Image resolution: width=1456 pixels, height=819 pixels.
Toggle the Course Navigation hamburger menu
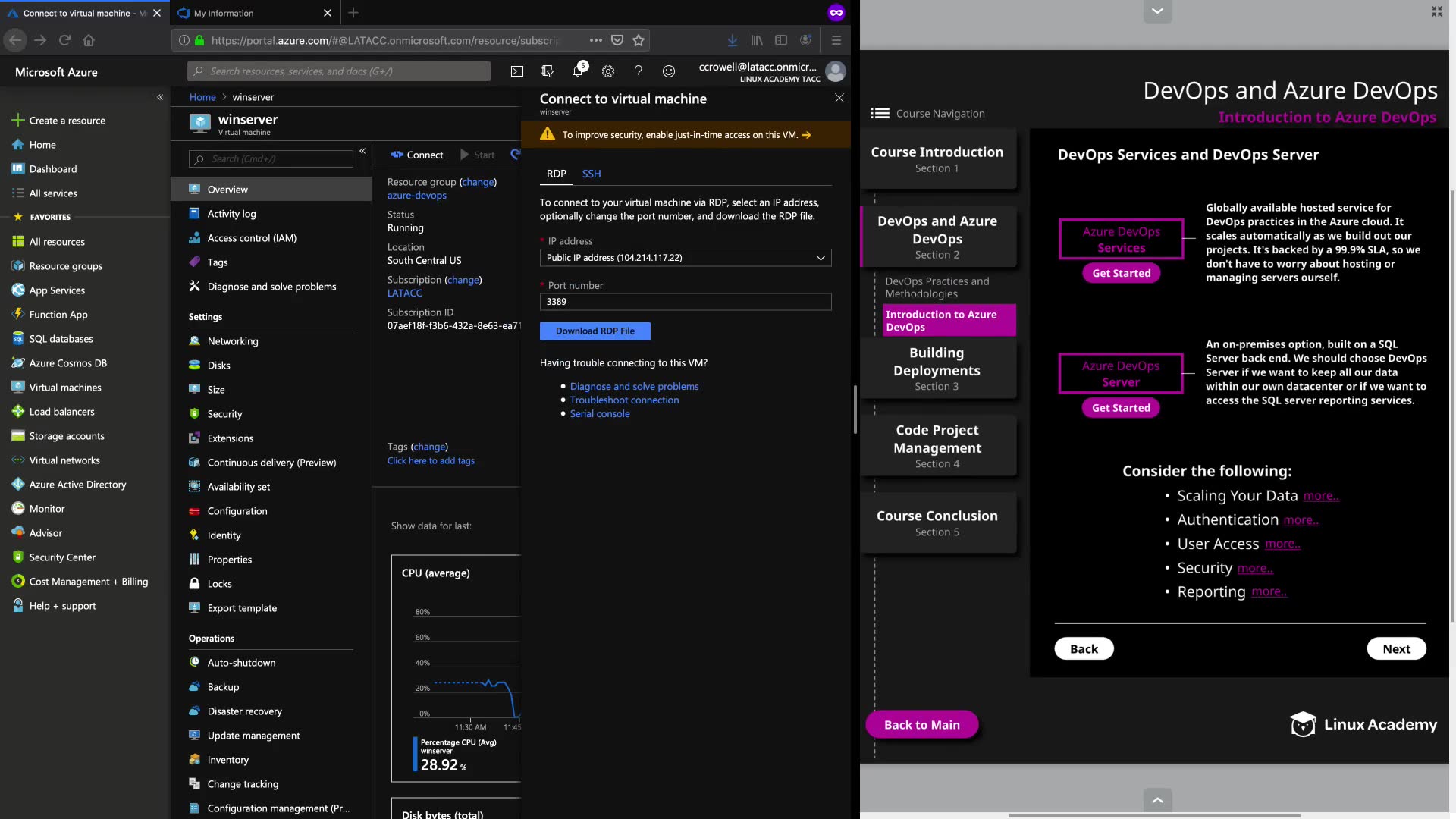point(880,113)
